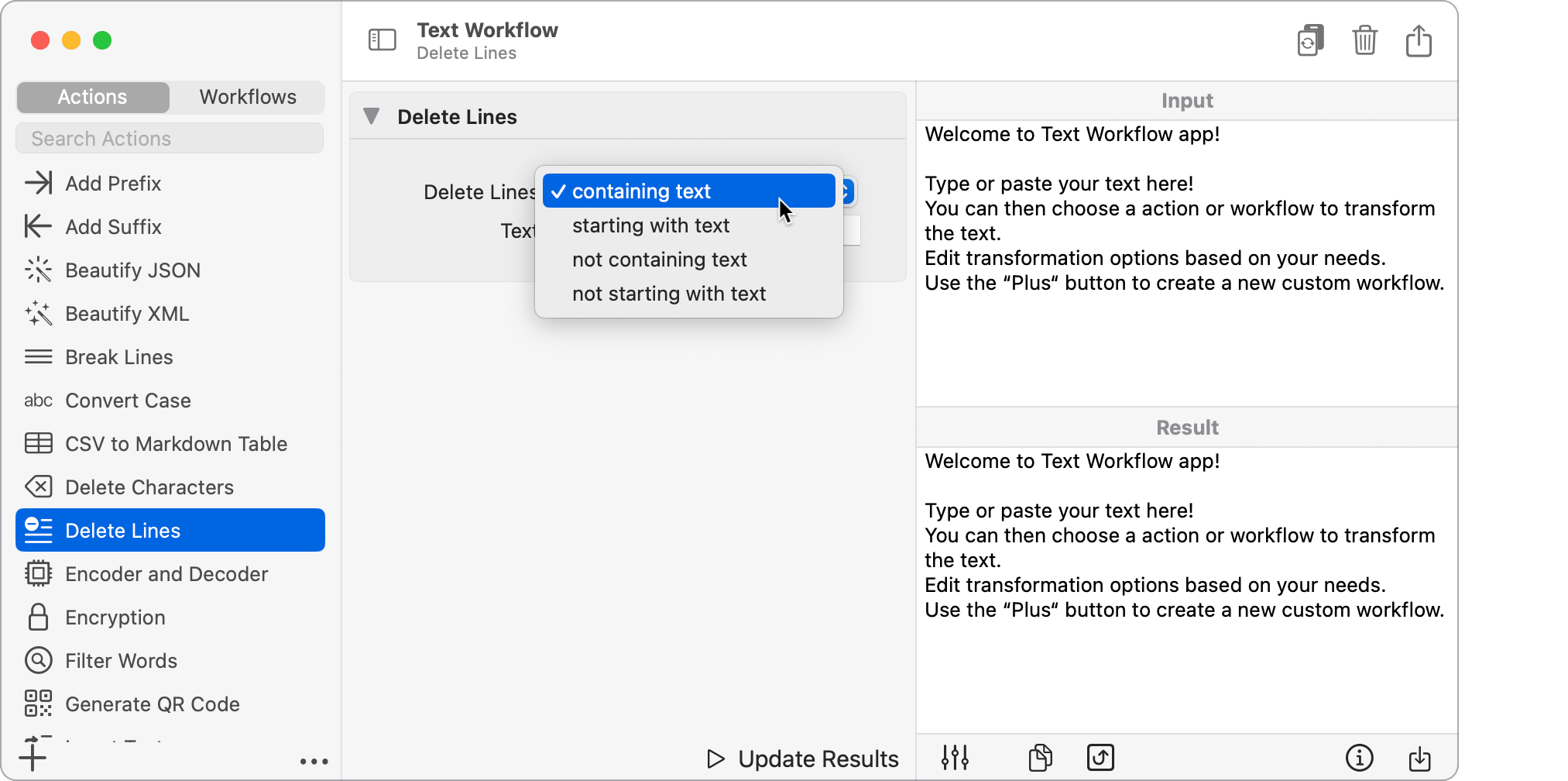Select CSV to Markdown Table action
This screenshot has height=781, width=1568.
pos(170,443)
